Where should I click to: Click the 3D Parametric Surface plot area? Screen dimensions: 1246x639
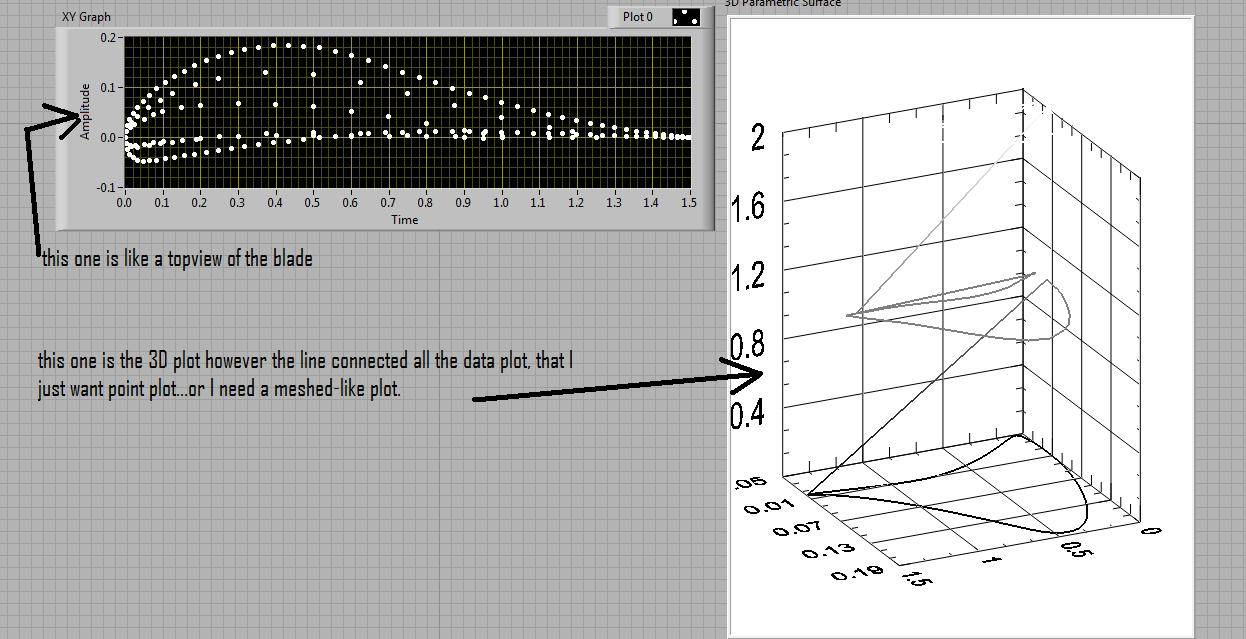click(x=961, y=326)
